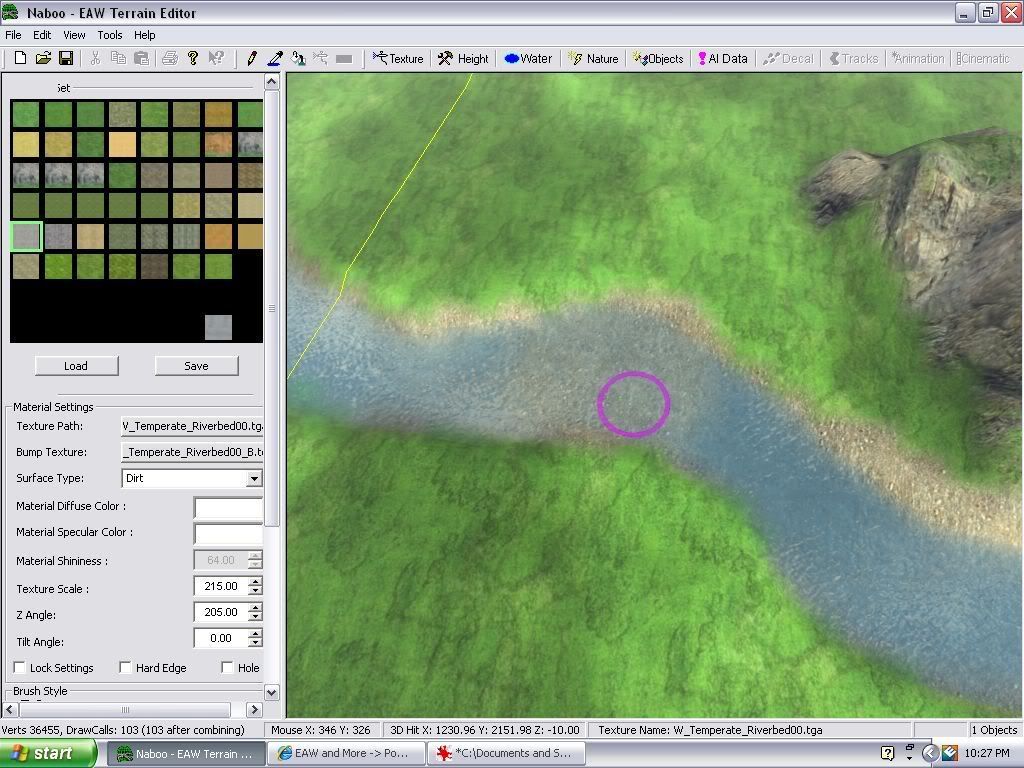Image resolution: width=1024 pixels, height=768 pixels.
Task: Select the eyedropper pick tool
Action: click(x=275, y=58)
